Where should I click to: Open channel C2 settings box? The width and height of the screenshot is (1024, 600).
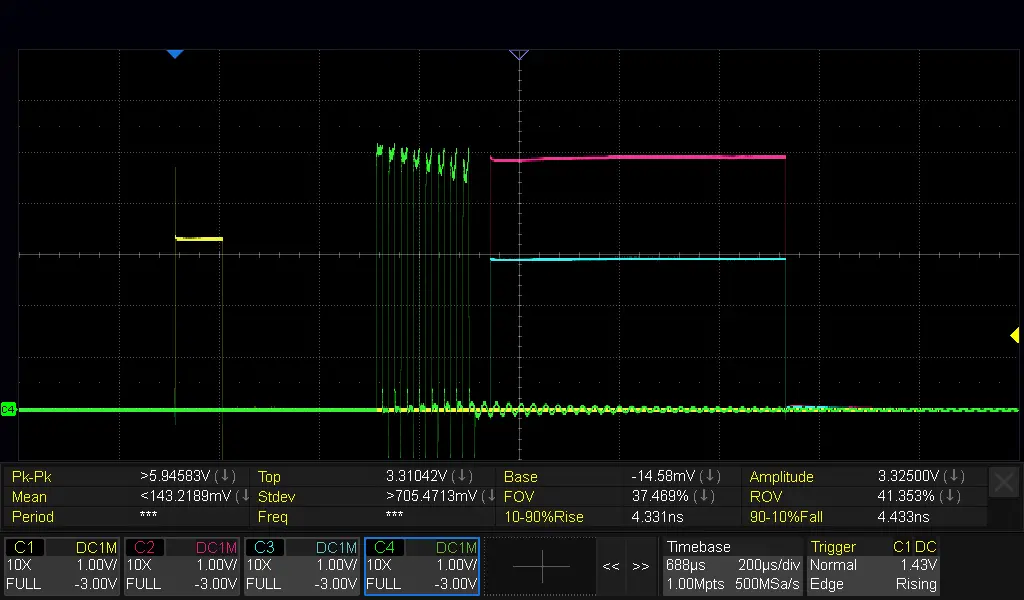(182, 566)
